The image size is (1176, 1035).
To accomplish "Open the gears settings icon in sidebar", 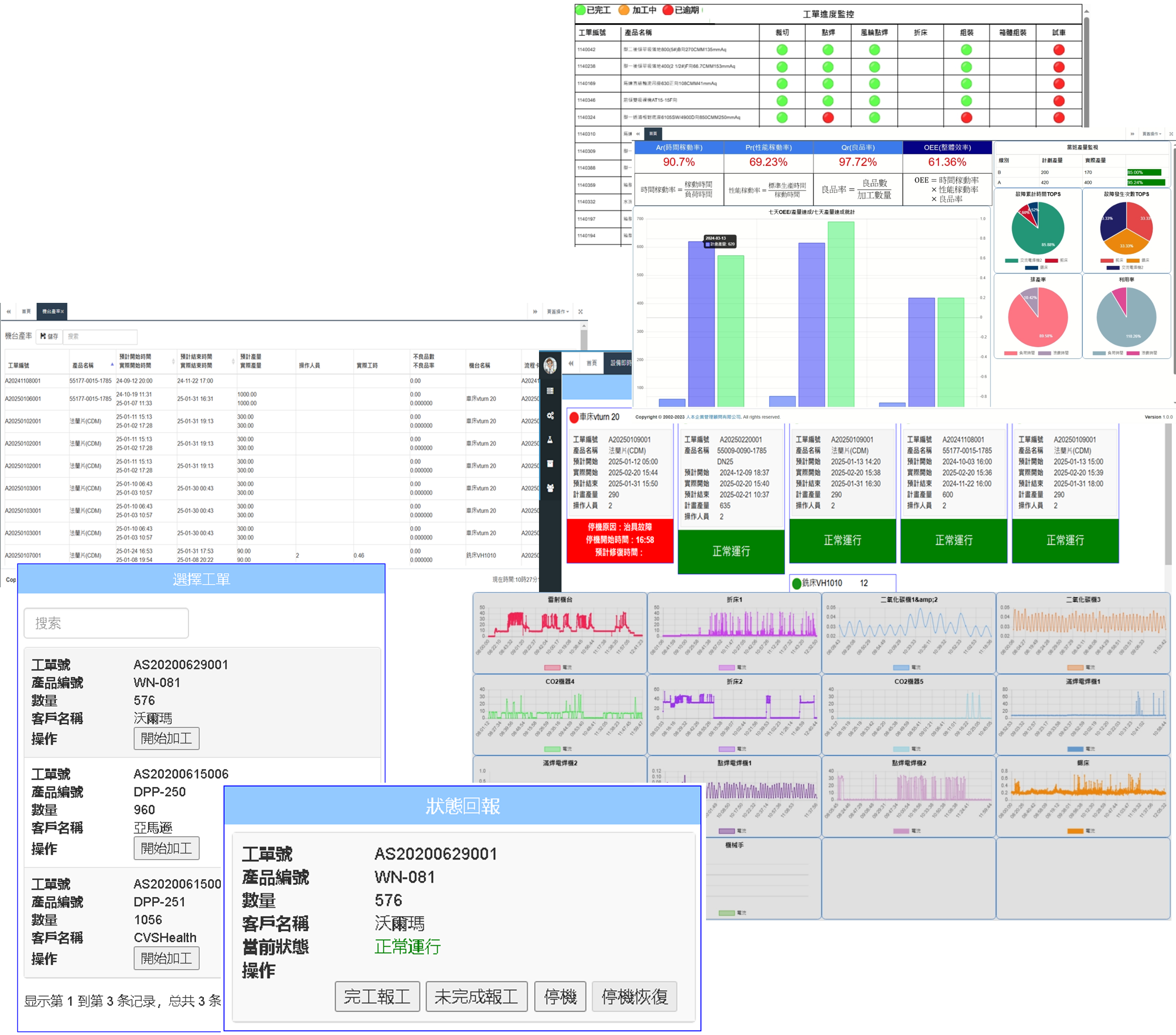I will (550, 416).
